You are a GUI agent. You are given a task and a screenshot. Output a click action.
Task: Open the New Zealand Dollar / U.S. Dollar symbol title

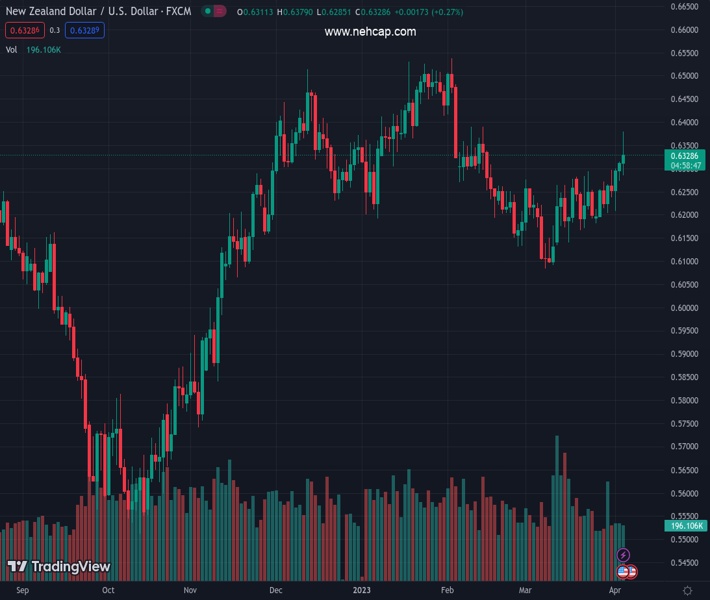point(98,11)
